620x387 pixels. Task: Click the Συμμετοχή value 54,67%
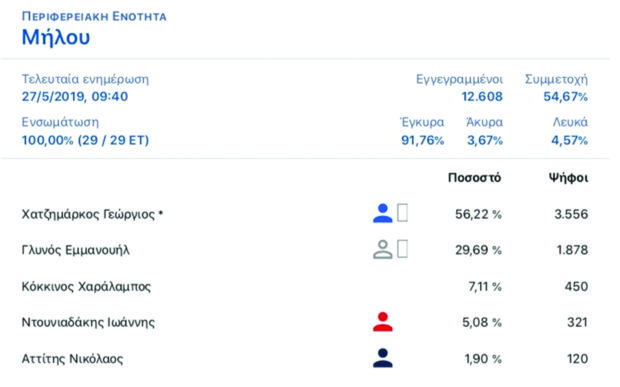click(565, 96)
